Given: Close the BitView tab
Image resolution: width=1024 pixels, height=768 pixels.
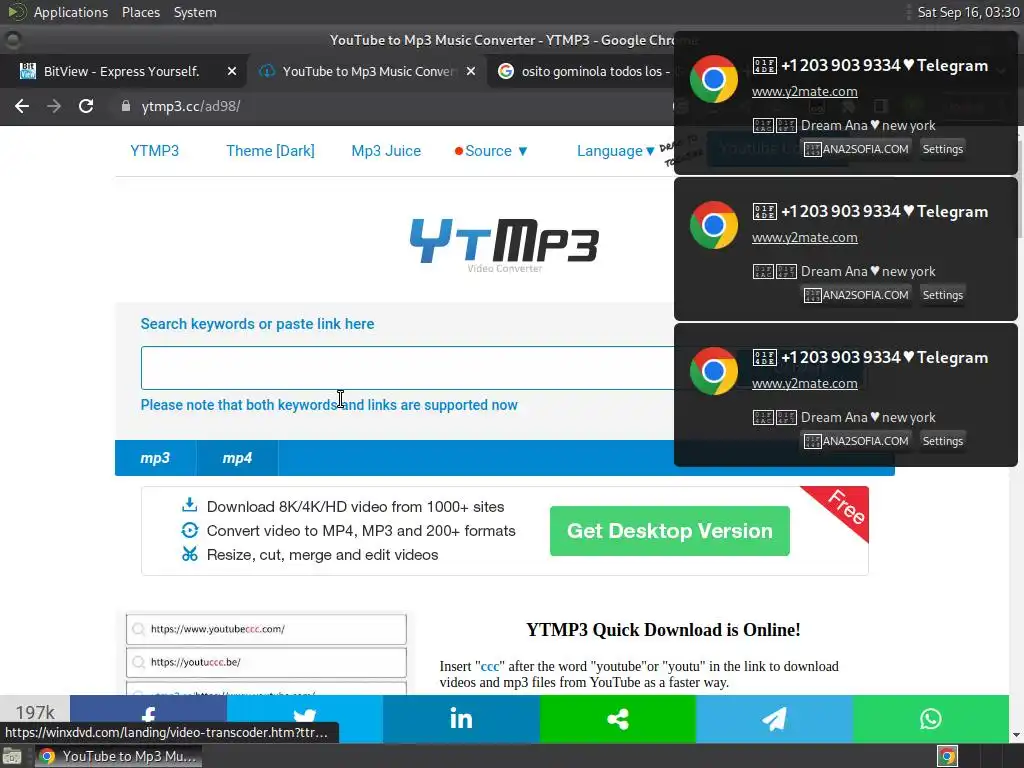Looking at the screenshot, I should [x=231, y=71].
